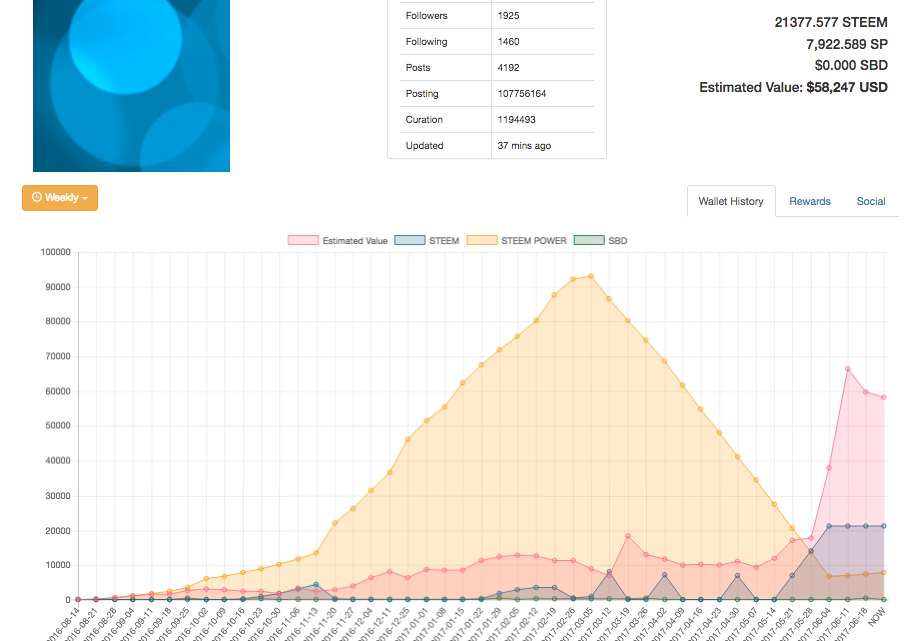Toggle the STEEM POWER legend series
This screenshot has height=641, width=919.
click(516, 240)
